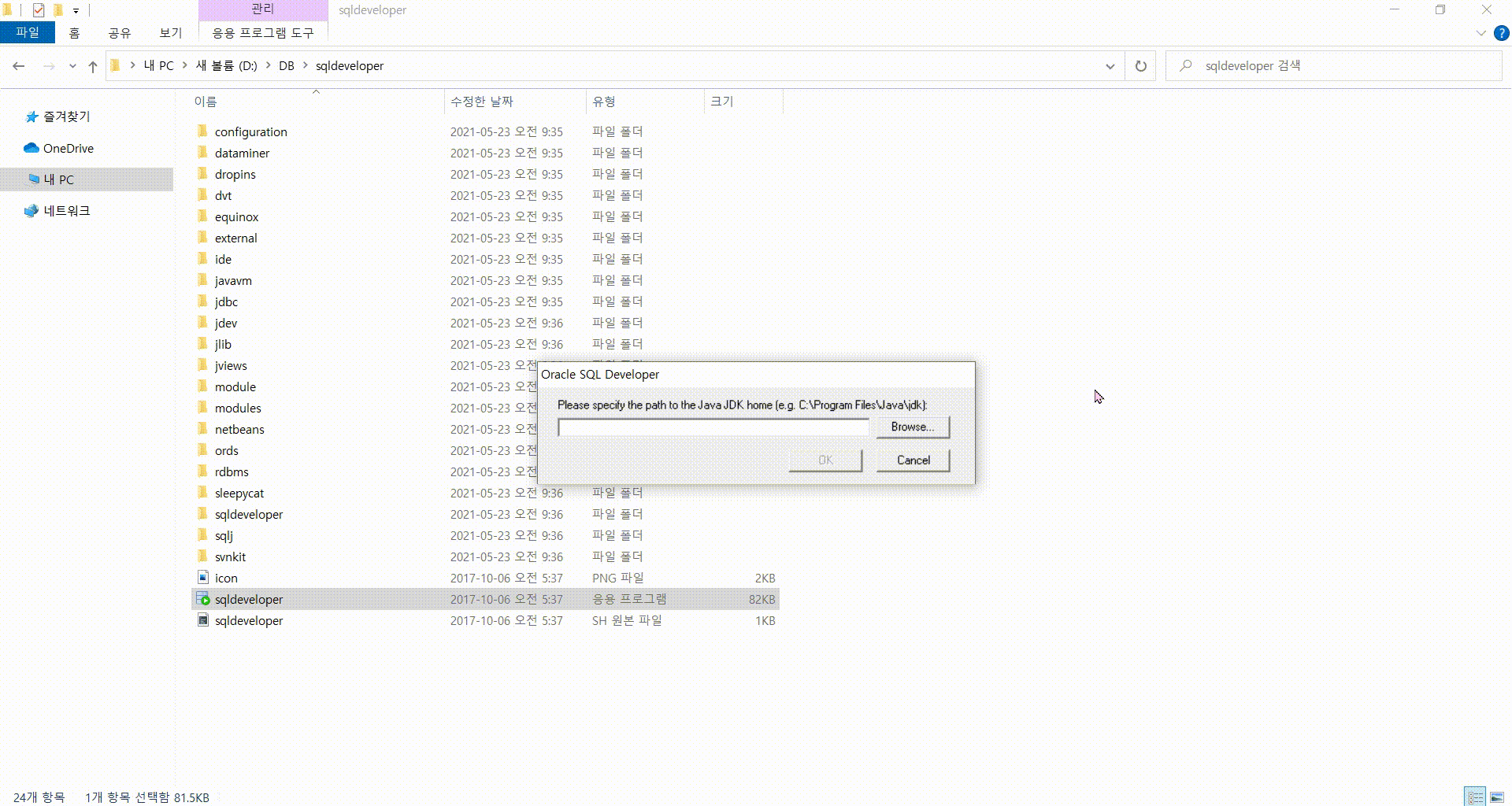1512x806 pixels.
Task: Expand the chevron after 내 PC in breadcrumb
Action: 185,66
